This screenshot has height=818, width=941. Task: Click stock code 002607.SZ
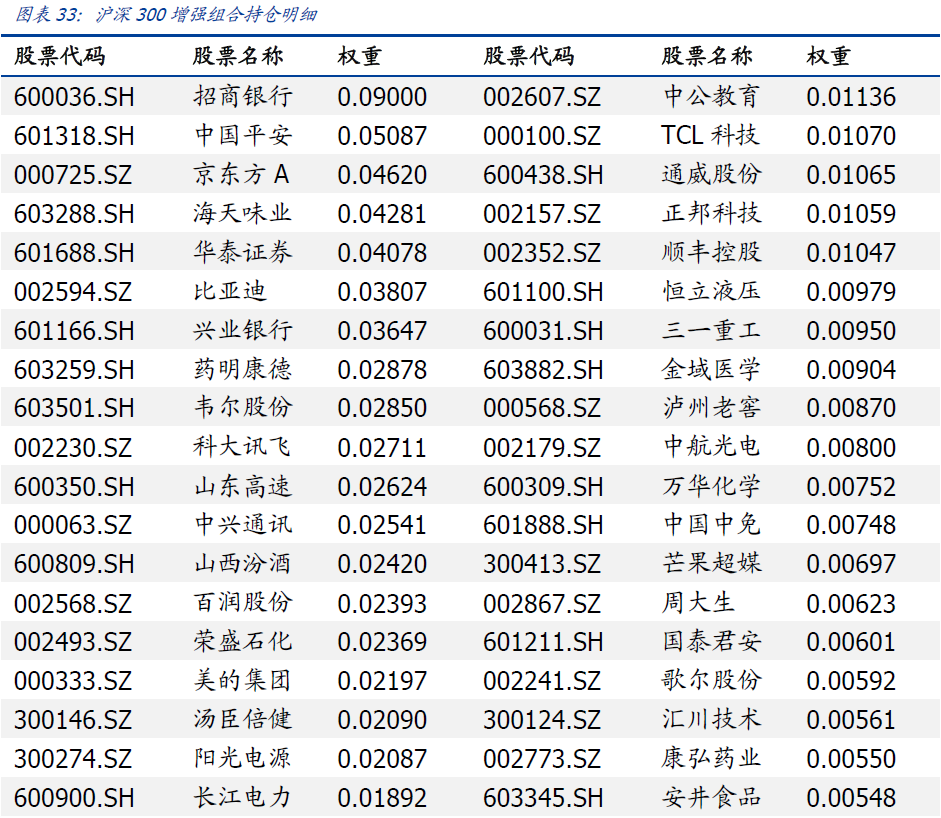[542, 97]
